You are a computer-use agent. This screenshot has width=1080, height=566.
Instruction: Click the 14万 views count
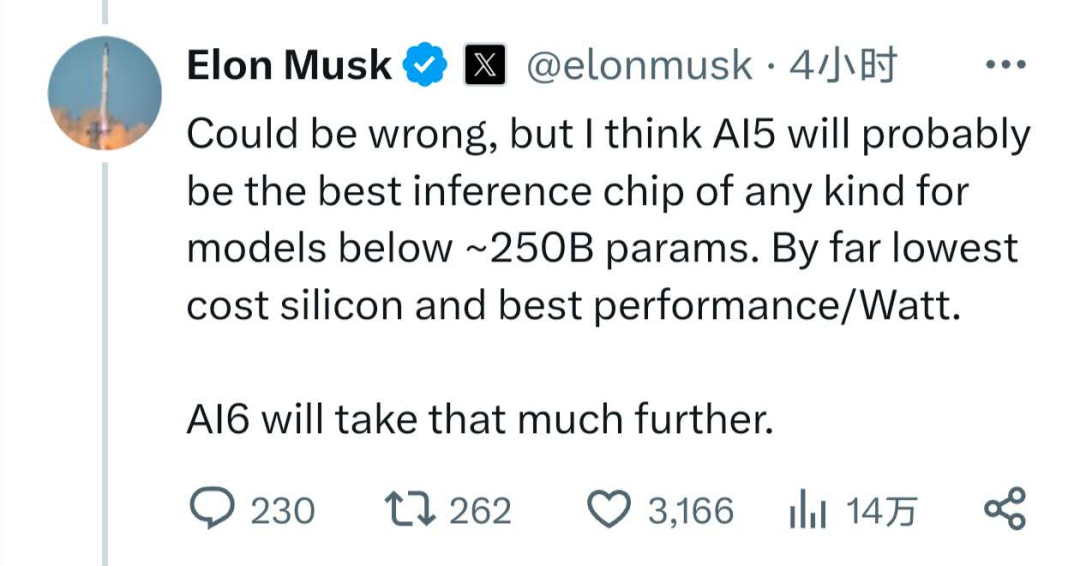click(881, 512)
